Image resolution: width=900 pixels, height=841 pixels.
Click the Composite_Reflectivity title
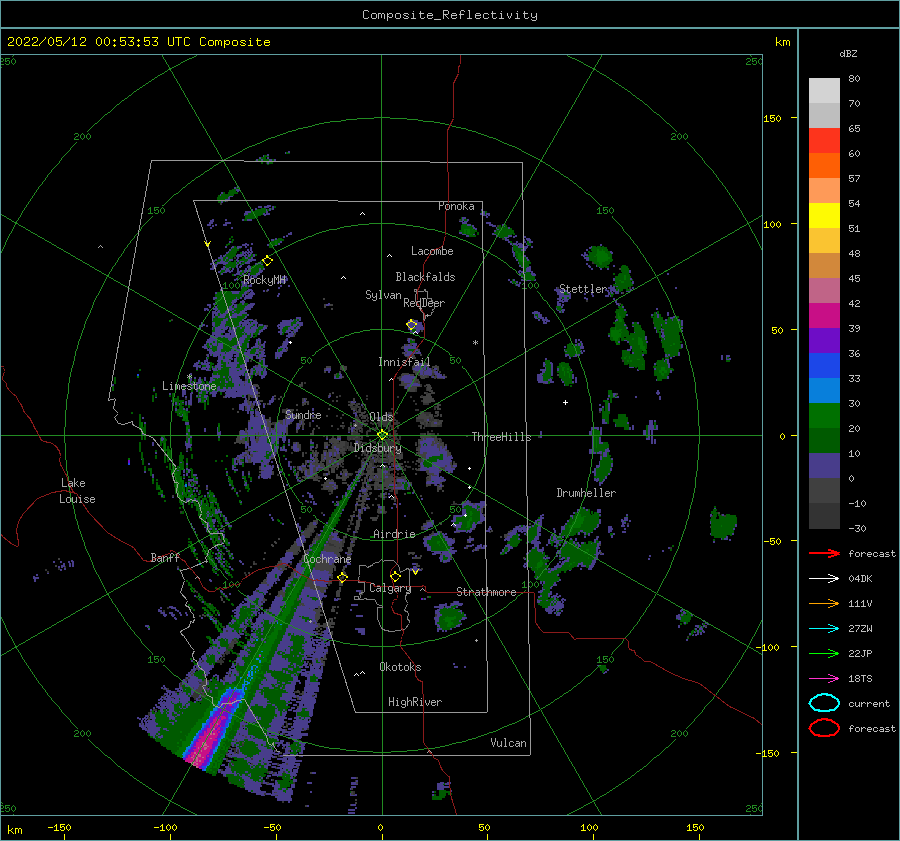click(449, 15)
